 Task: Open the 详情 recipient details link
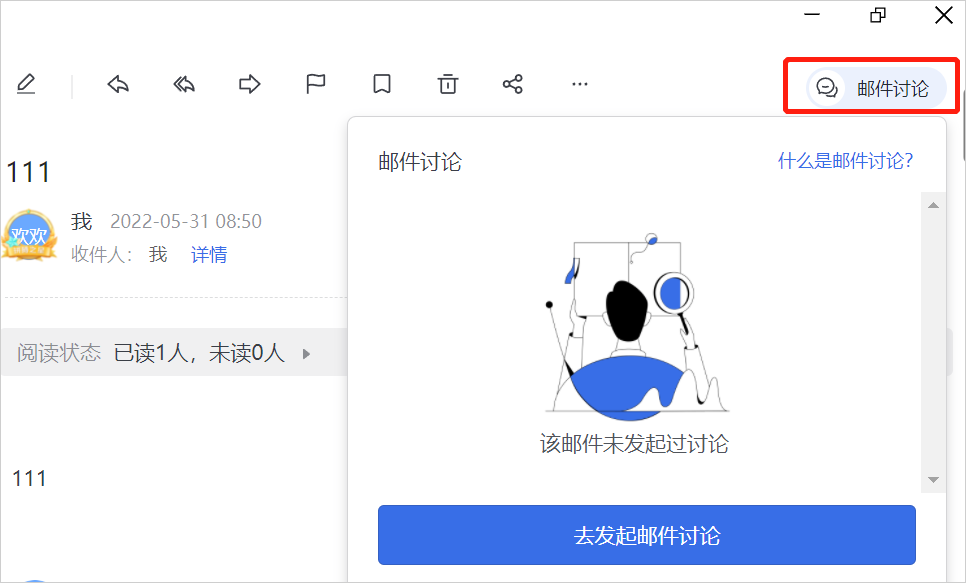point(209,255)
